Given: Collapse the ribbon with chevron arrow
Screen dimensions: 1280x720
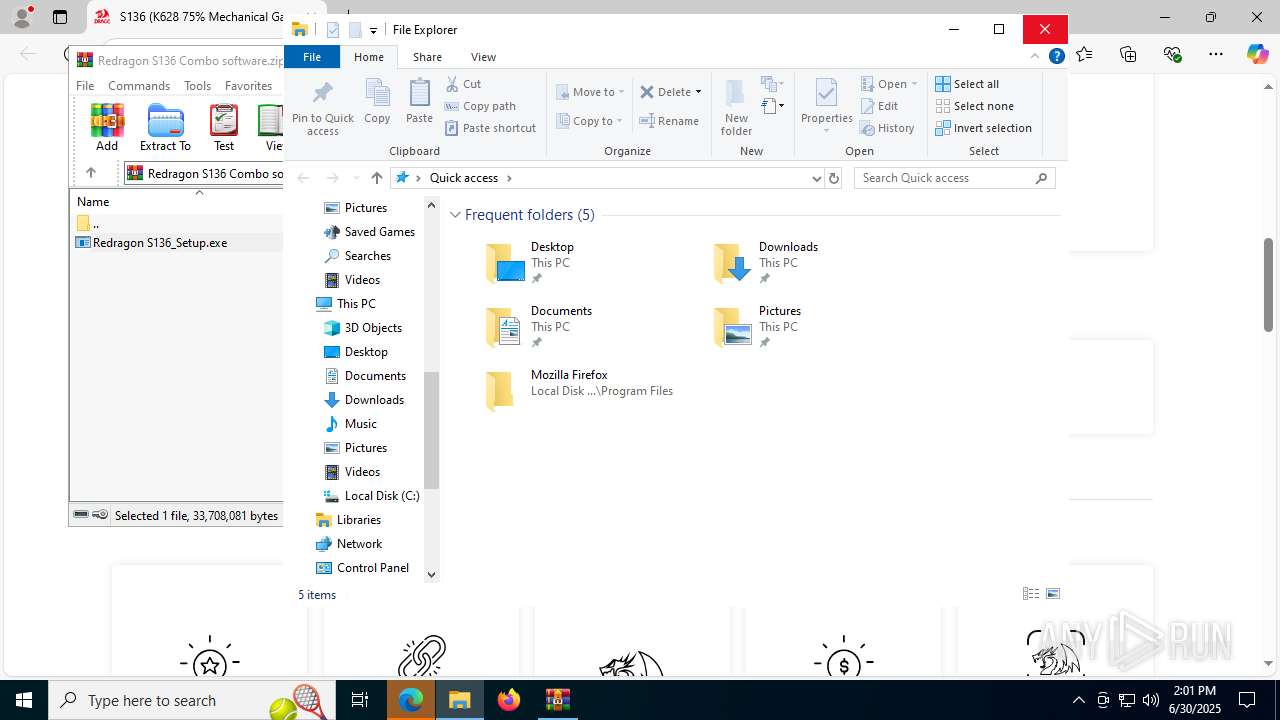Looking at the screenshot, I should point(1036,57).
